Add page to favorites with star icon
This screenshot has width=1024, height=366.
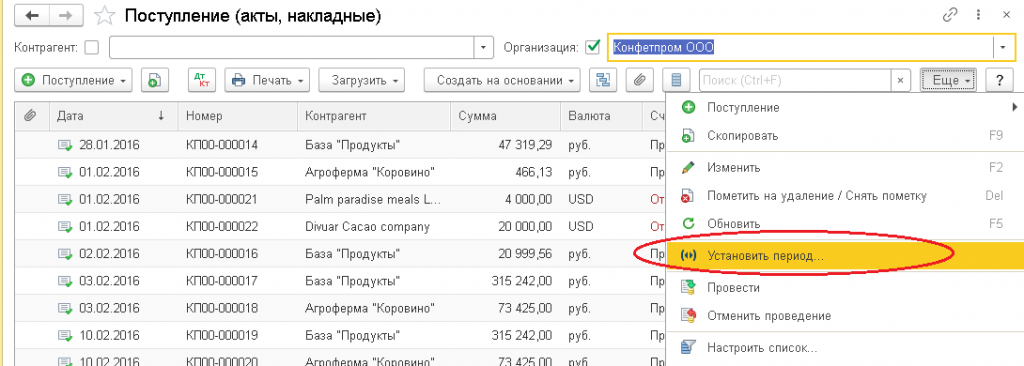(104, 16)
